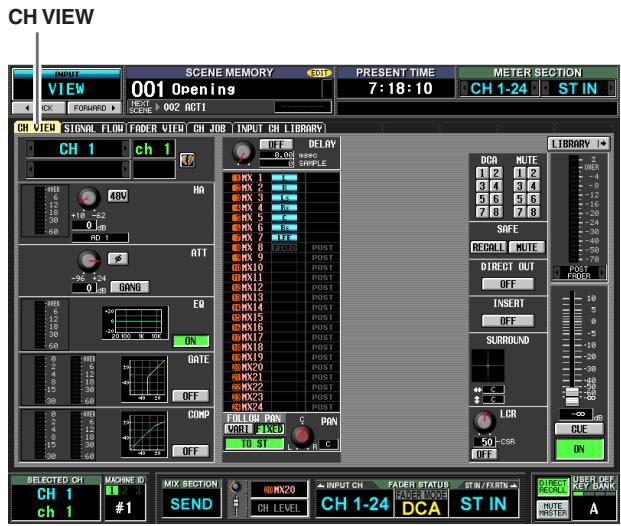Open the channel icon selector beside ch 1

187,160
